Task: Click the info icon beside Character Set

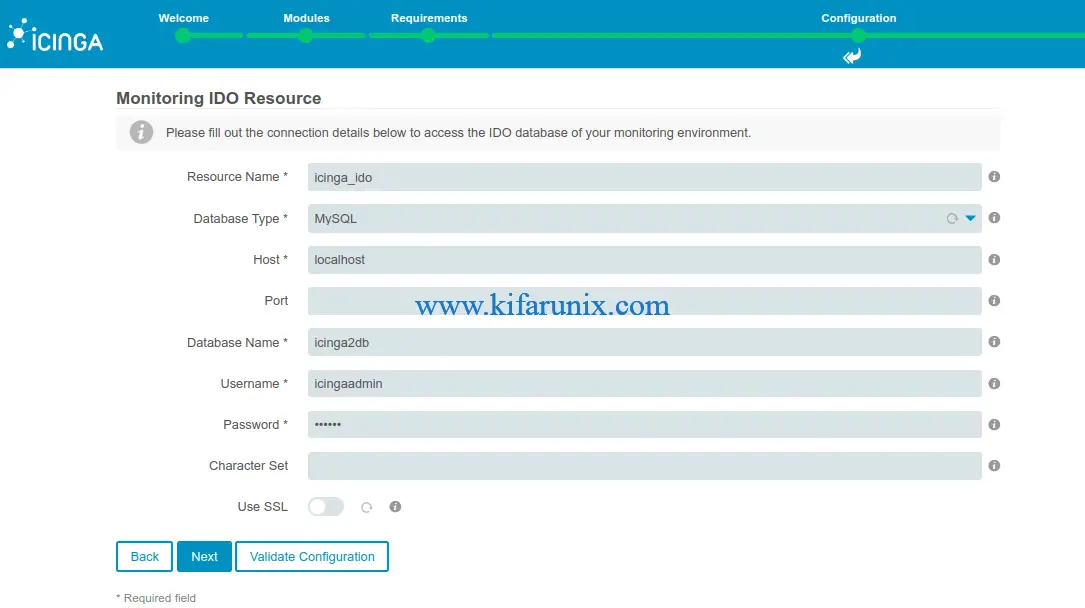Action: click(x=994, y=466)
